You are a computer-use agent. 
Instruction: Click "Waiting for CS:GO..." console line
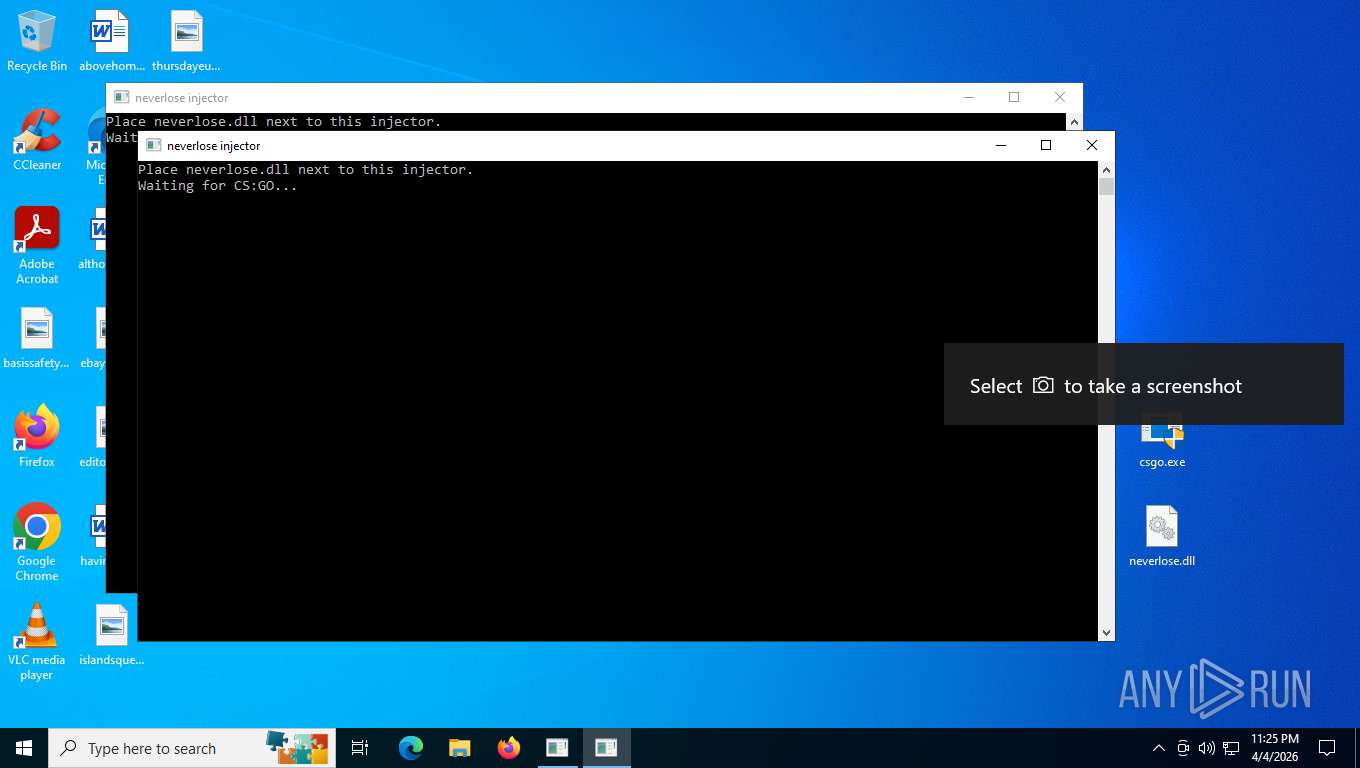pyautogui.click(x=218, y=185)
